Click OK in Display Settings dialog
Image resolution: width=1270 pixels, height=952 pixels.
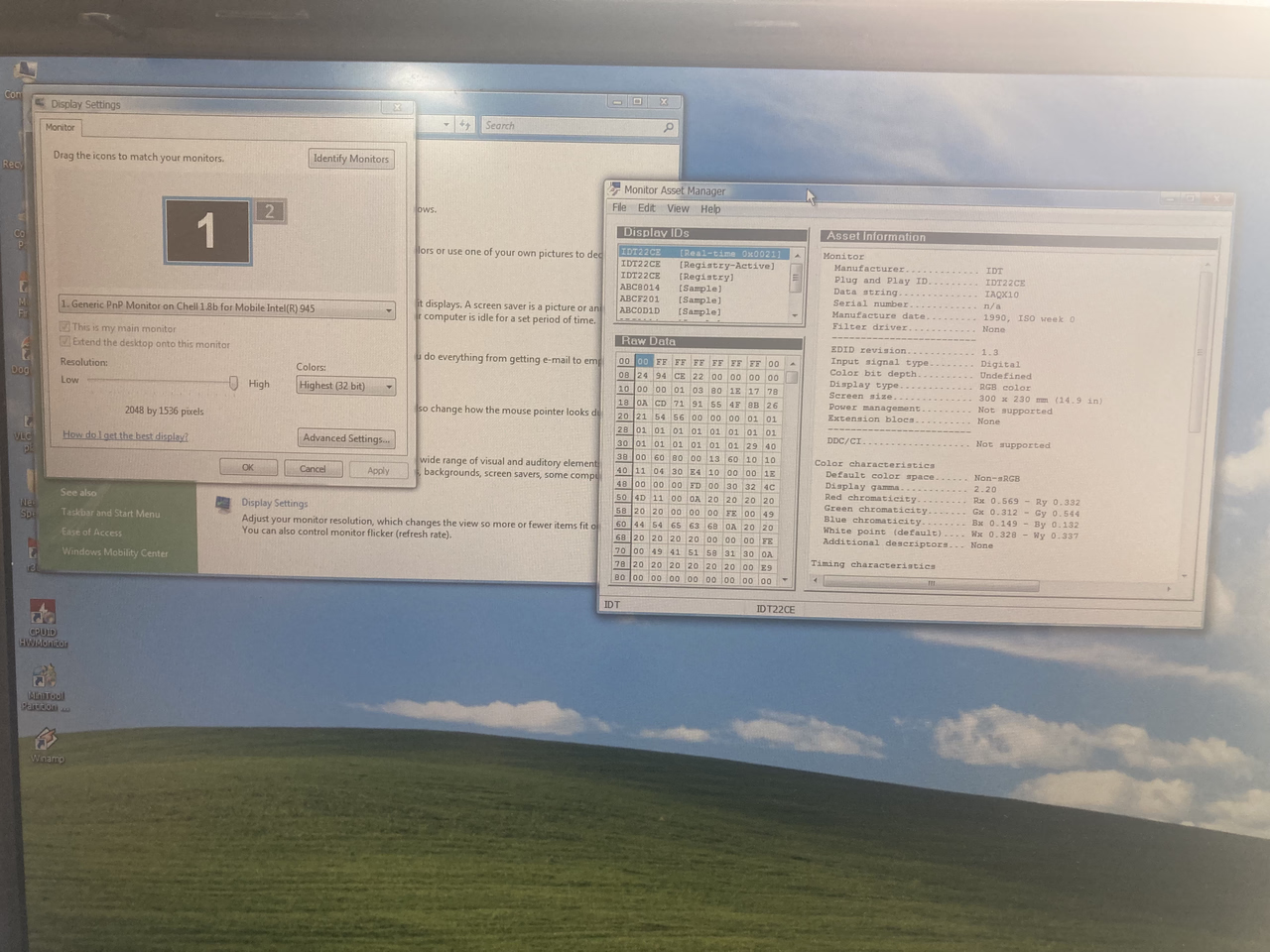[x=248, y=468]
